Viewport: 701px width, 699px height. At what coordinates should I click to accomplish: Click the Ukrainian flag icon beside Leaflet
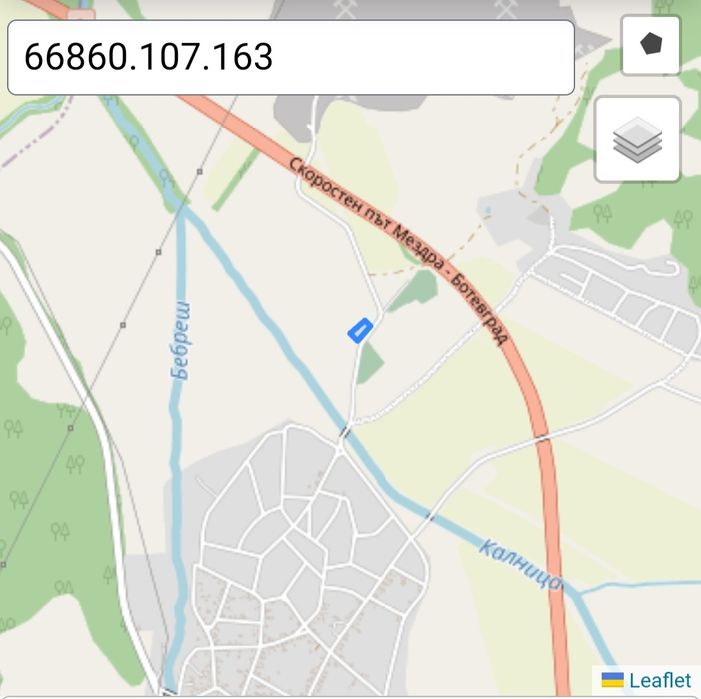click(612, 680)
